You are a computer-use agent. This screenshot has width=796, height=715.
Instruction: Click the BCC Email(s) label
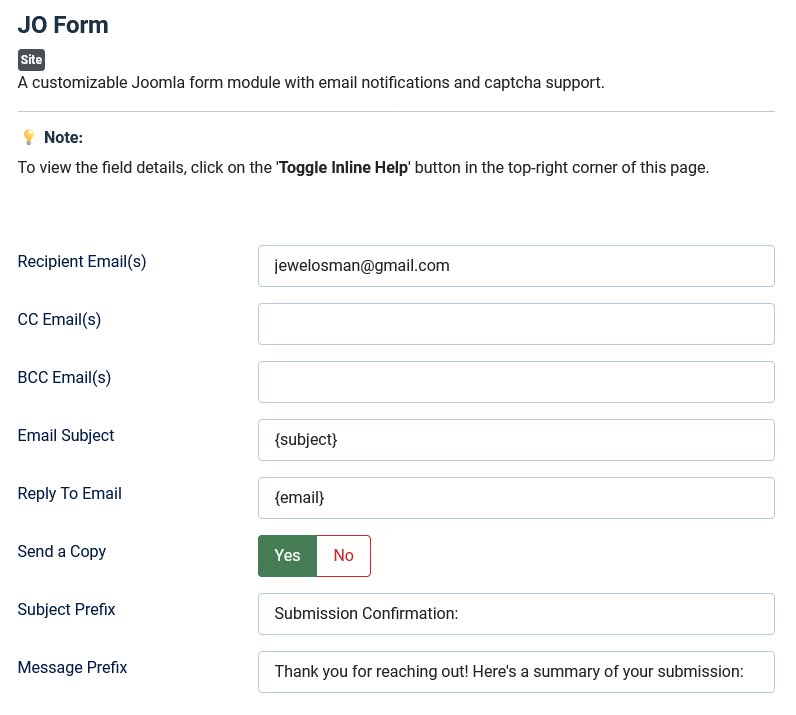click(64, 377)
